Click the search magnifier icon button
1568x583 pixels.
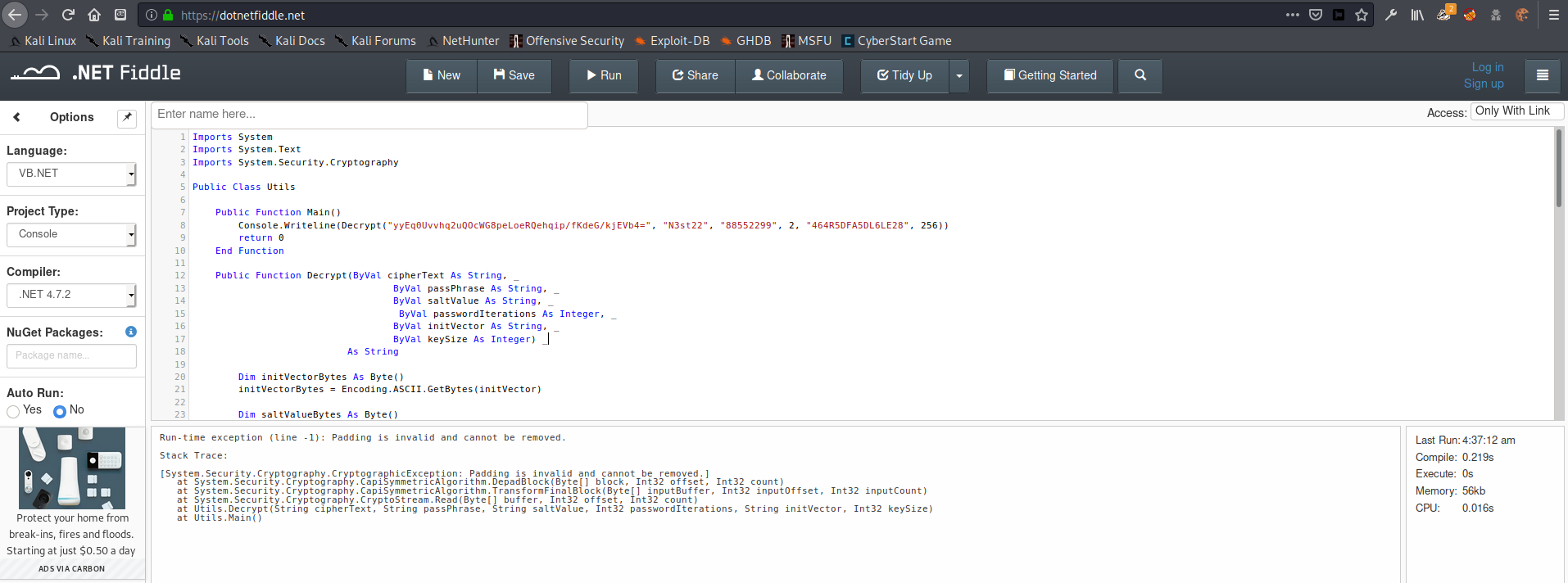[x=1140, y=75]
